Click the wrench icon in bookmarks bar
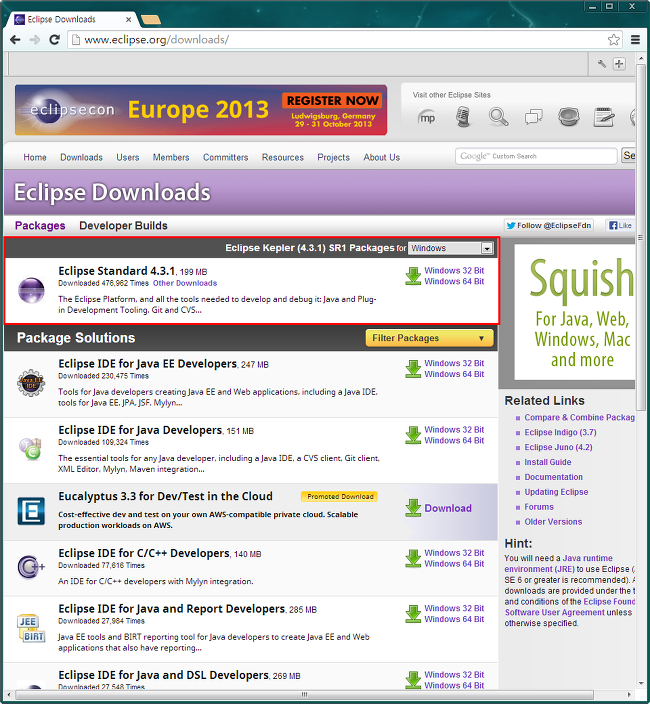Screen dimensions: 650x704 [x=602, y=64]
